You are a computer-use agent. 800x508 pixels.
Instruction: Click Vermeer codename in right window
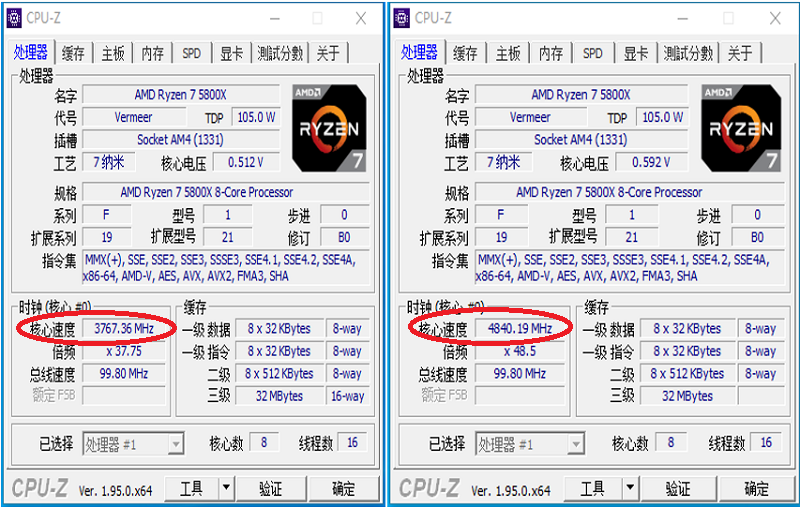pos(531,117)
